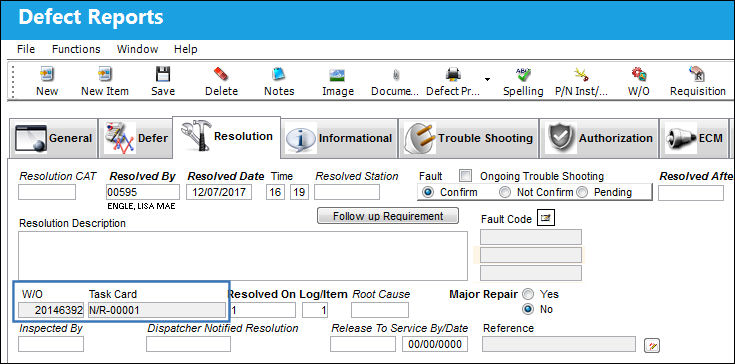Click the Time minute field showing 19

pyautogui.click(x=299, y=192)
